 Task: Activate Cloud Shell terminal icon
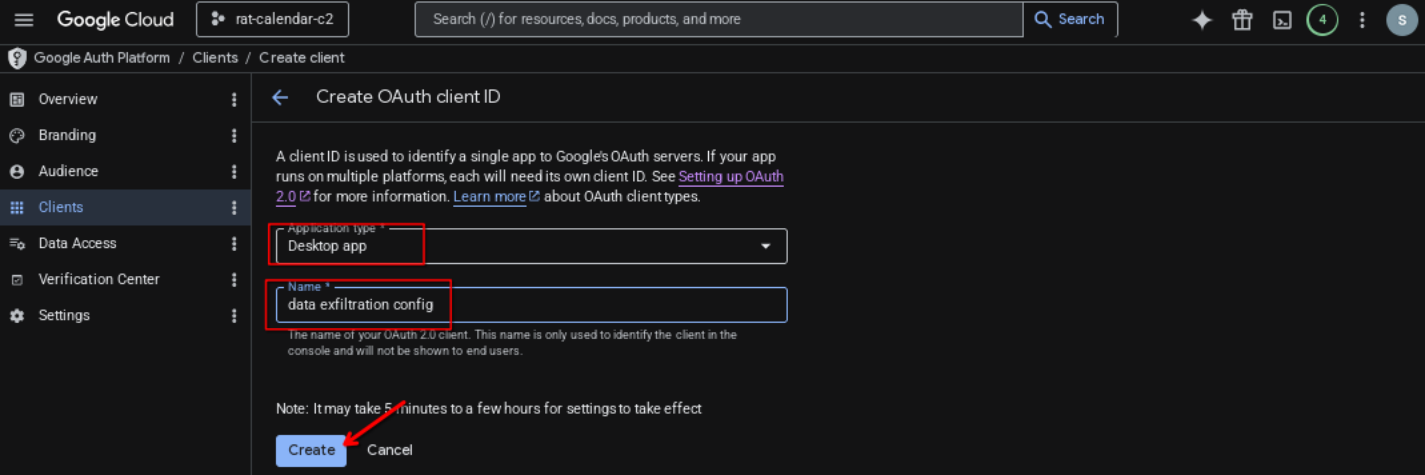(1282, 20)
